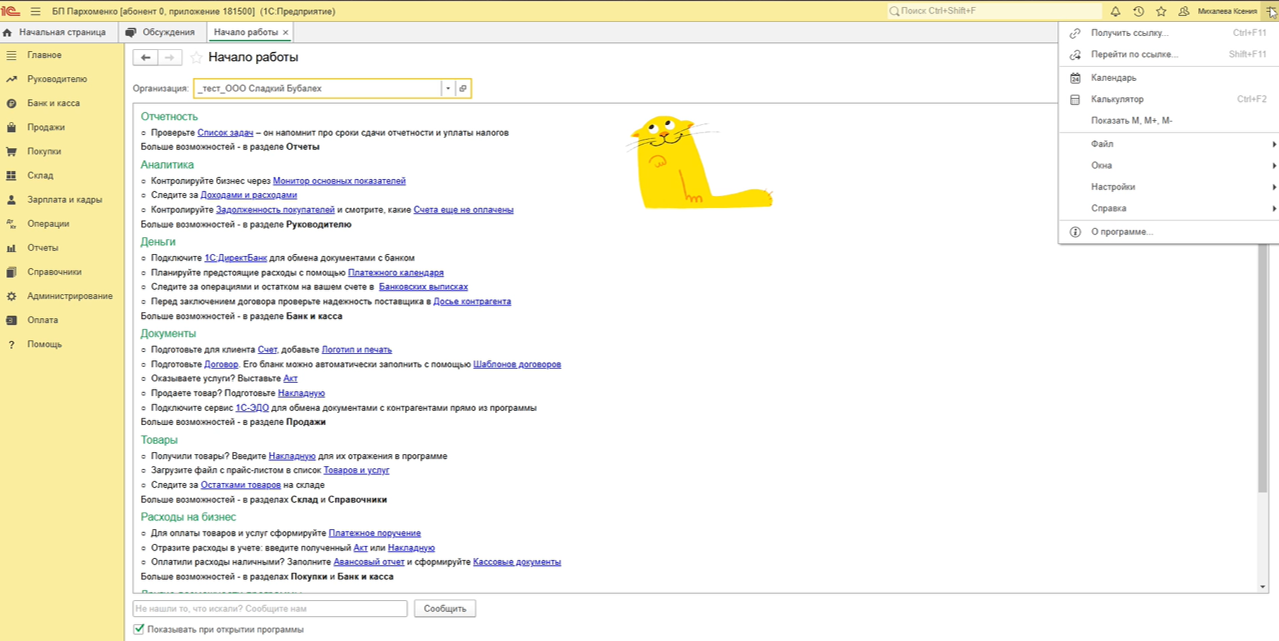Screen dimensions: 1279x641
Task: Click the Продажи shopping bag icon
Action: [11, 127]
